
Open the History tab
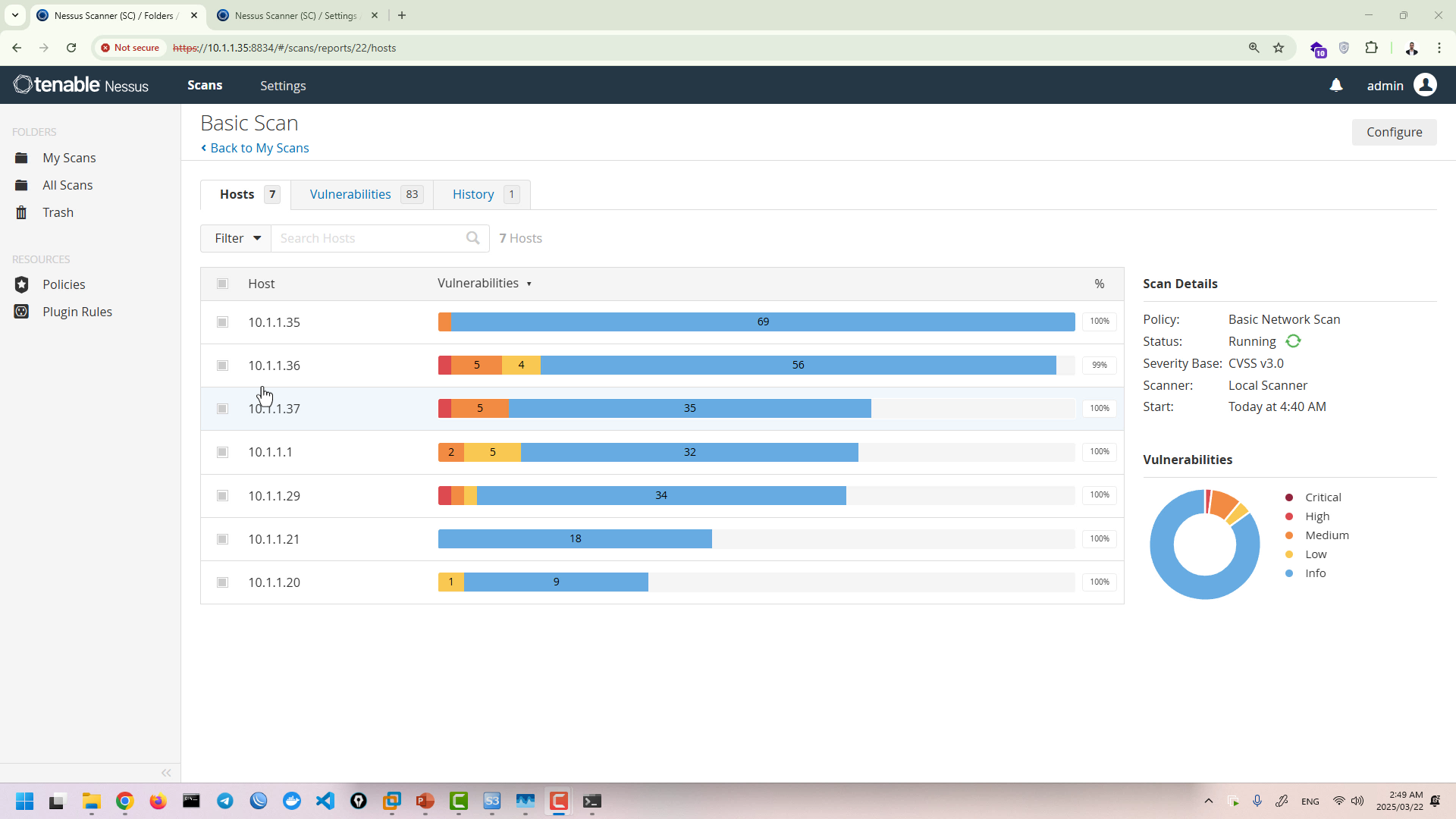(x=473, y=194)
